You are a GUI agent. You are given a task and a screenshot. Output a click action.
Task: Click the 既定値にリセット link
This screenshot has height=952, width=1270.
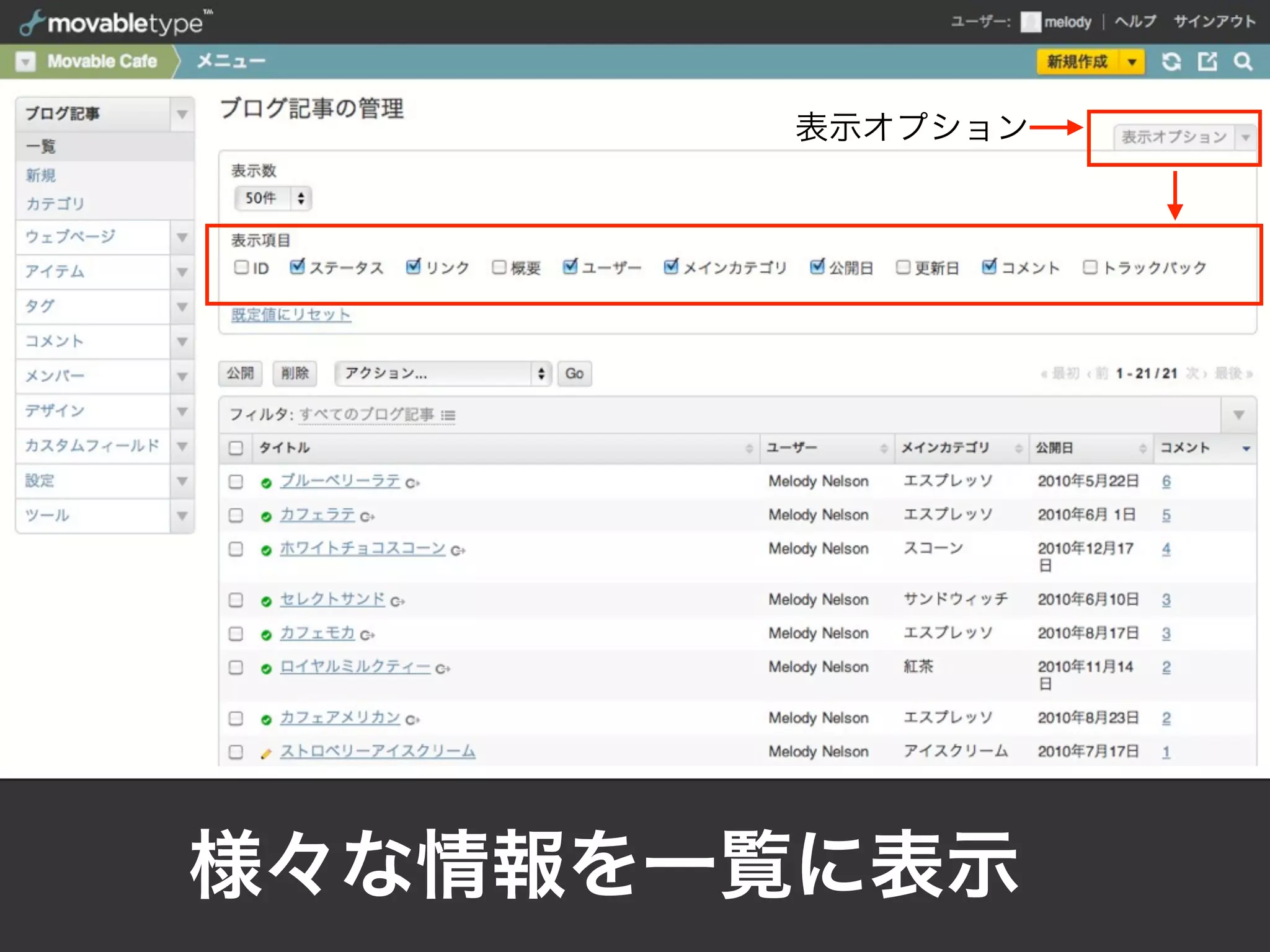tap(291, 314)
